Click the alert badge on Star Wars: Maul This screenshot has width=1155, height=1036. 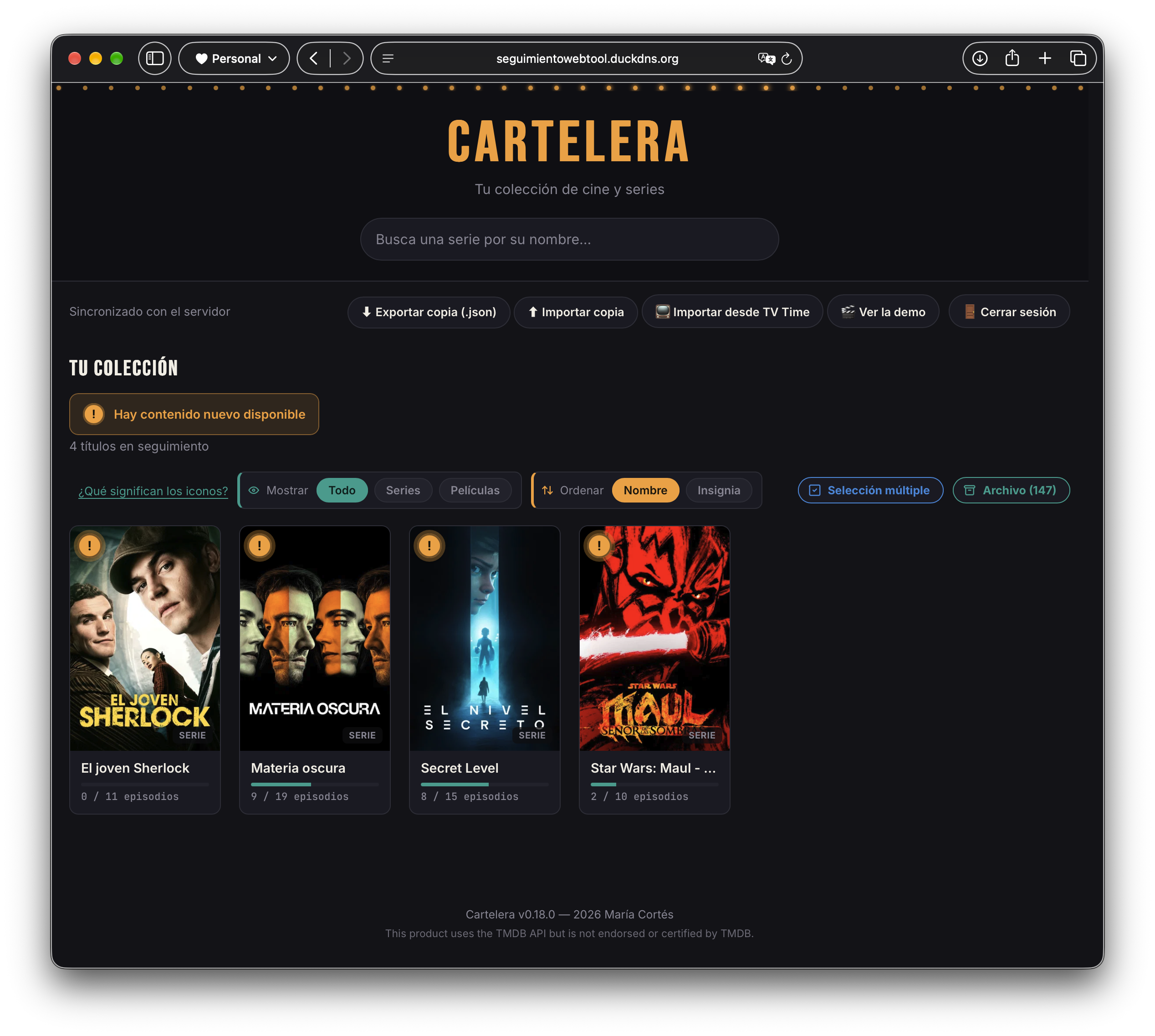click(x=599, y=546)
